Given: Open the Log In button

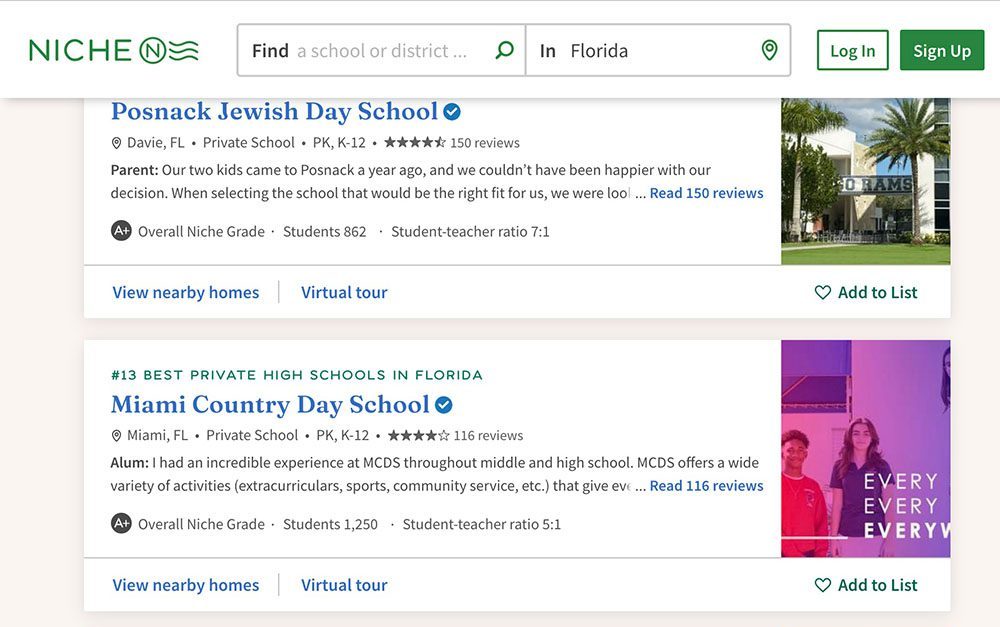Looking at the screenshot, I should click(852, 51).
